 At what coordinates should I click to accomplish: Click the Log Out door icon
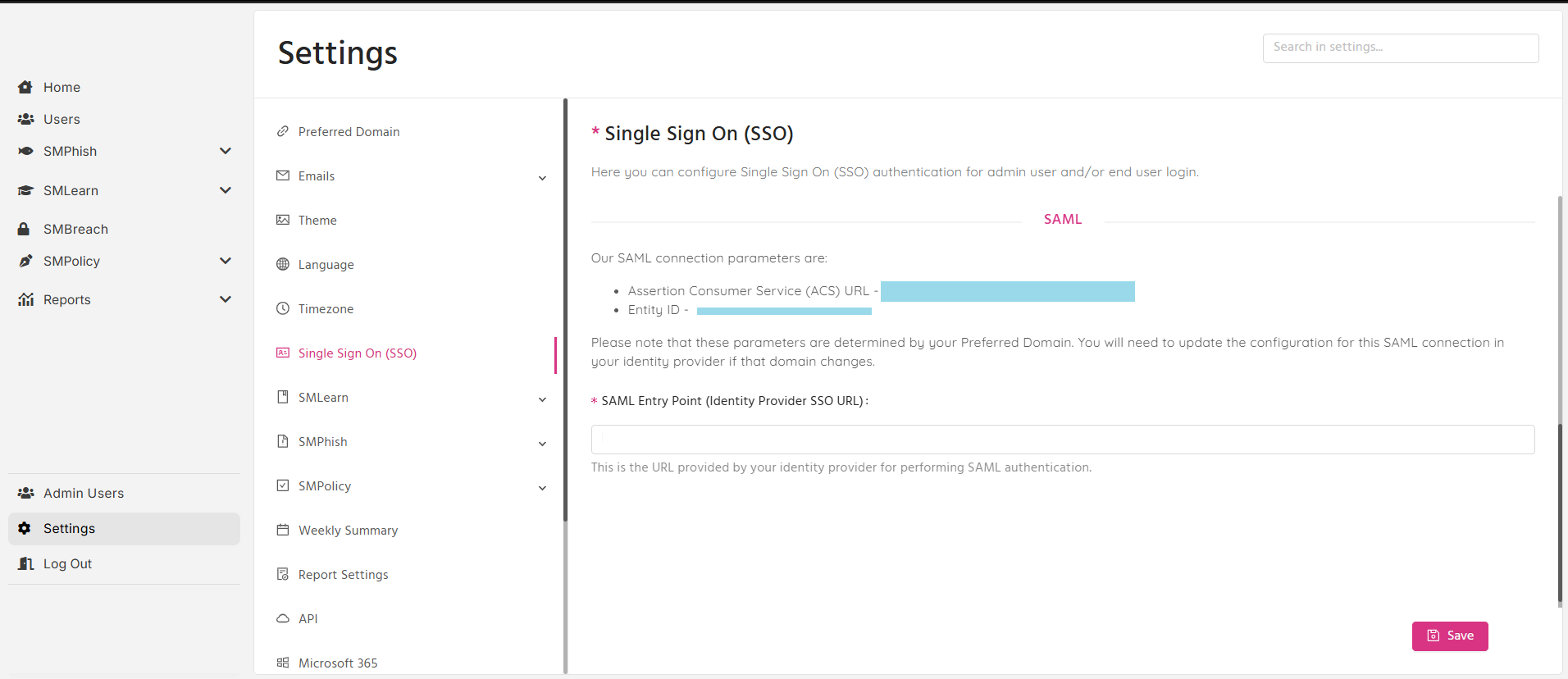click(x=25, y=563)
